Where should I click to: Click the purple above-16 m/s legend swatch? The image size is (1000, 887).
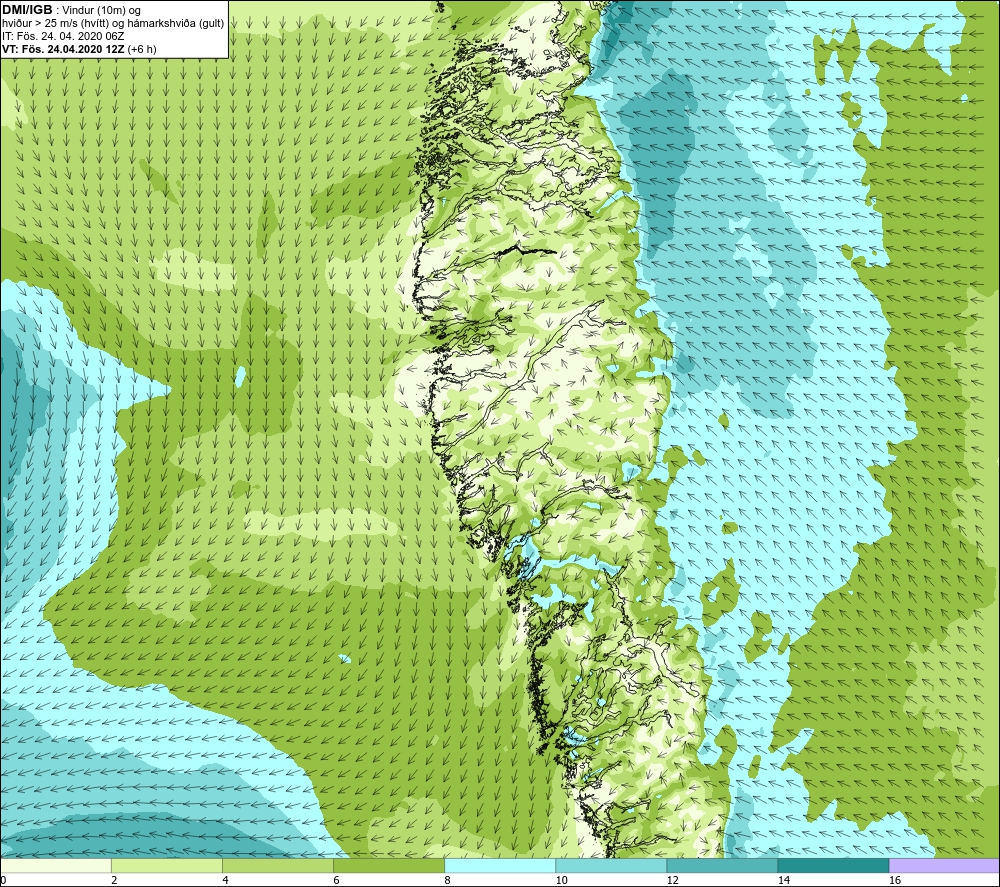tap(944, 865)
